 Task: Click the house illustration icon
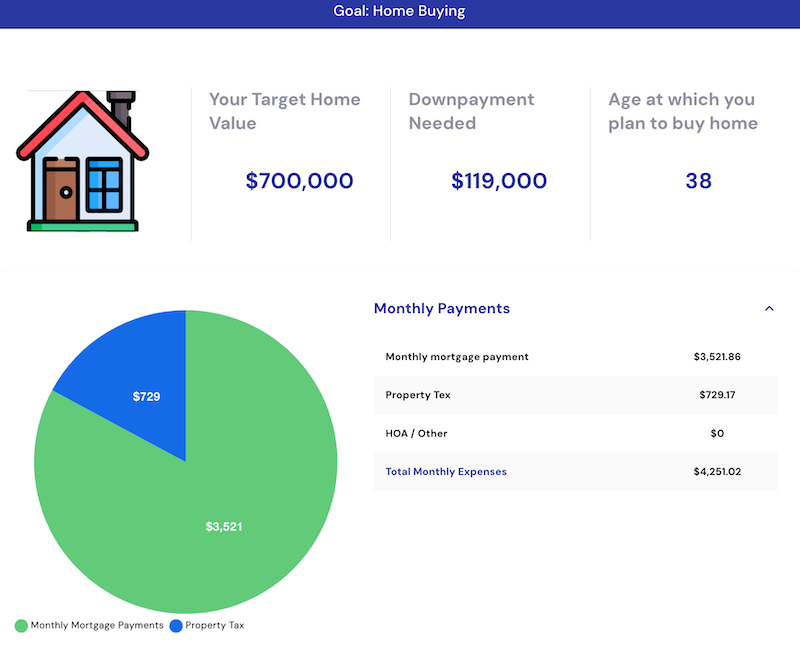coord(81,161)
